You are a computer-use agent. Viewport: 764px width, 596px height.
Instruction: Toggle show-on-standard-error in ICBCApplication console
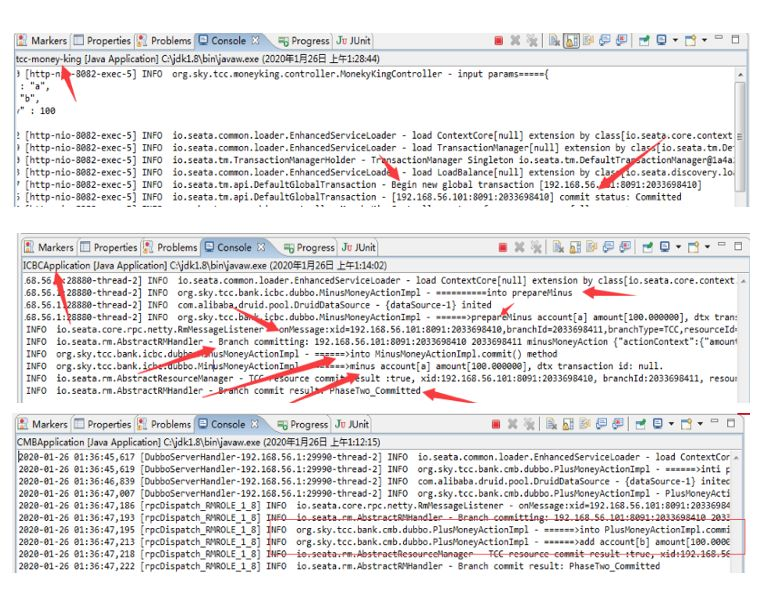tap(625, 247)
